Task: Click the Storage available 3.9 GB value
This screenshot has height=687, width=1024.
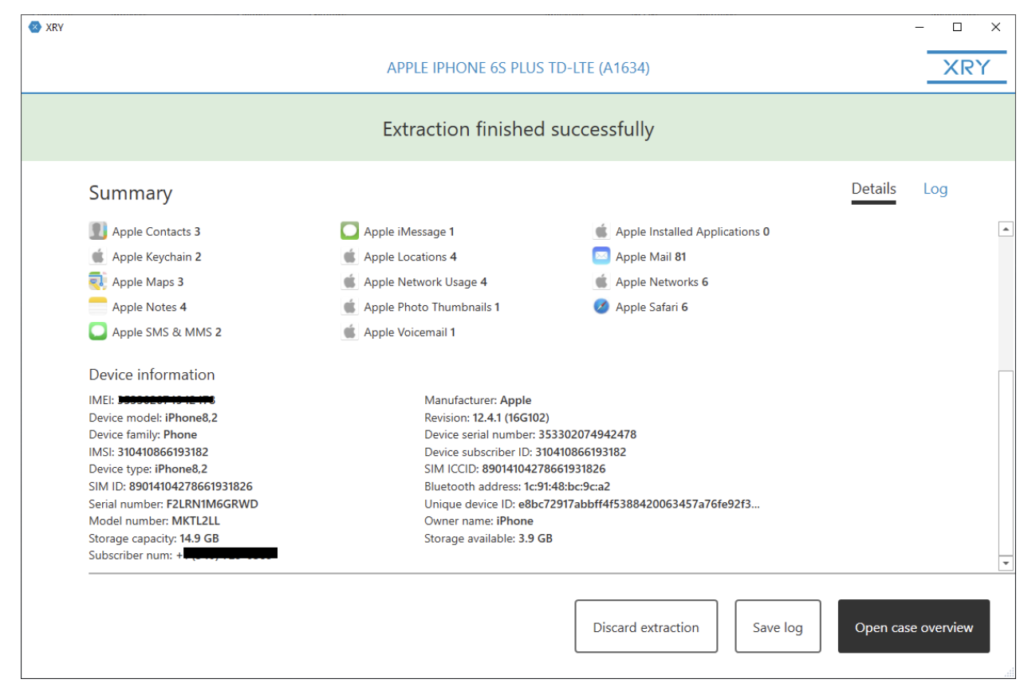Action: tap(536, 538)
